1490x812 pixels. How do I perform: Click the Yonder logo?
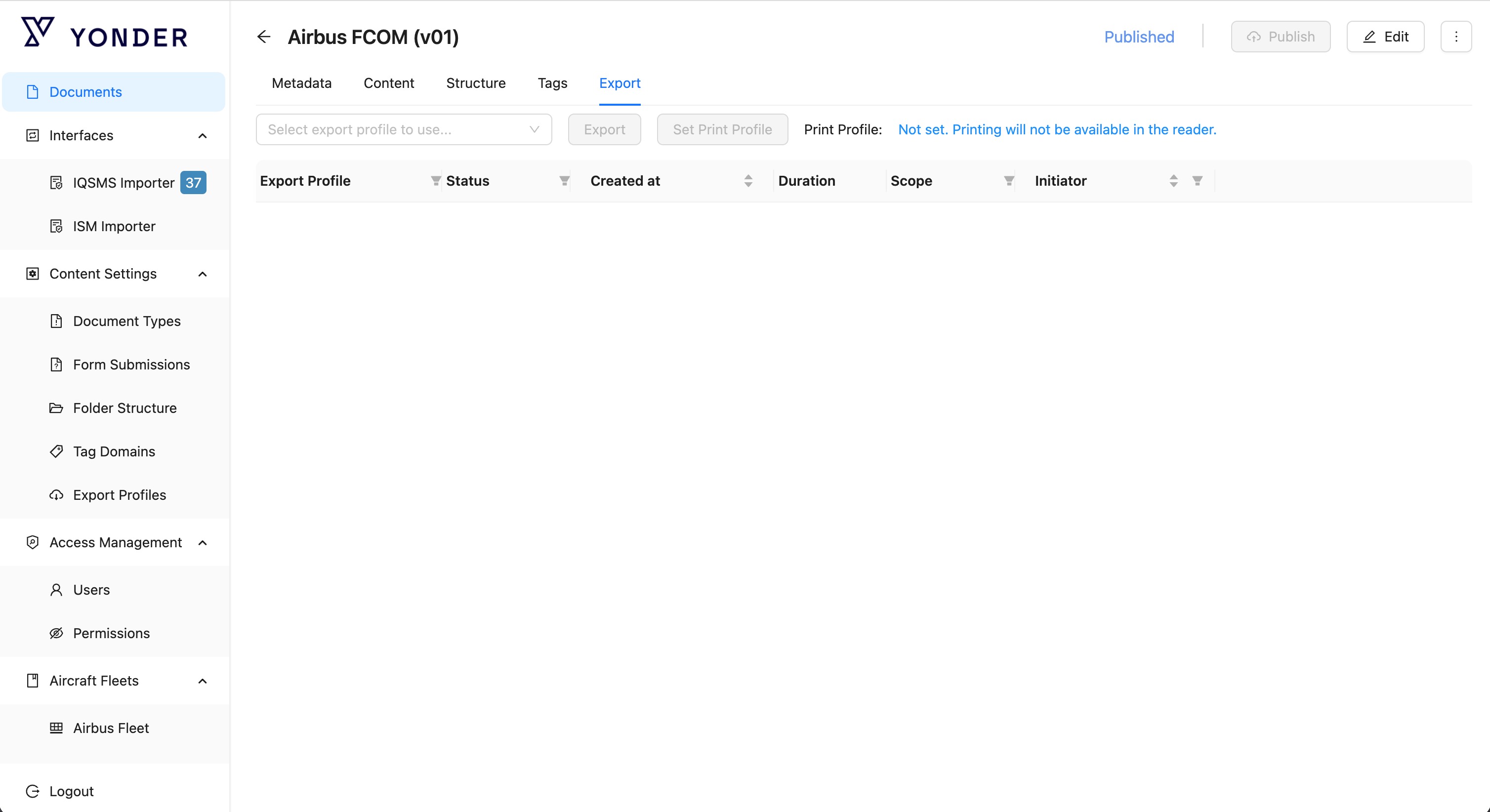point(105,34)
